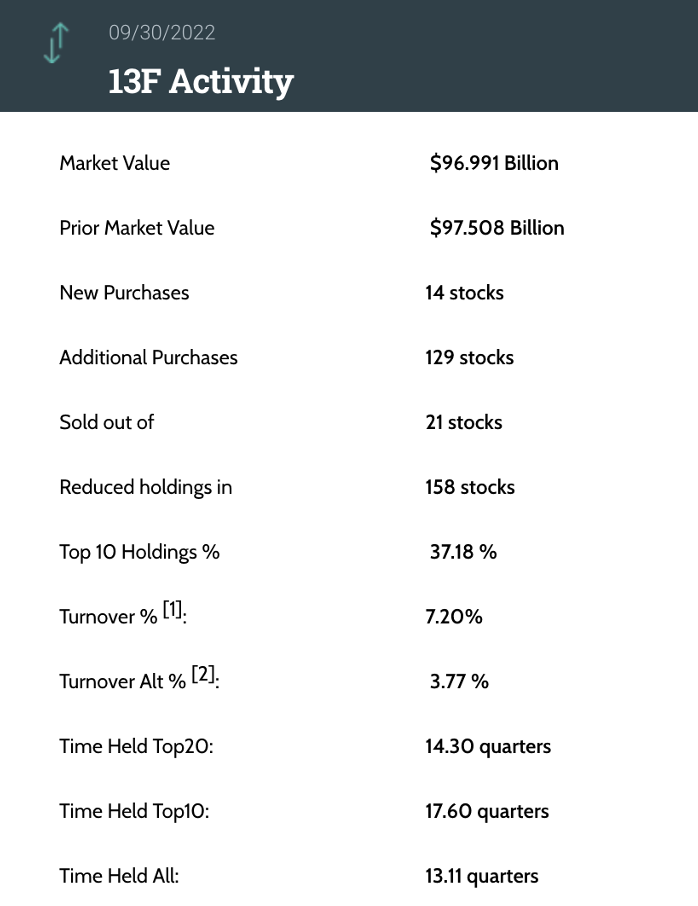This screenshot has width=698, height=906.
Task: Select the $97.508 Billion value
Action: [x=497, y=228]
